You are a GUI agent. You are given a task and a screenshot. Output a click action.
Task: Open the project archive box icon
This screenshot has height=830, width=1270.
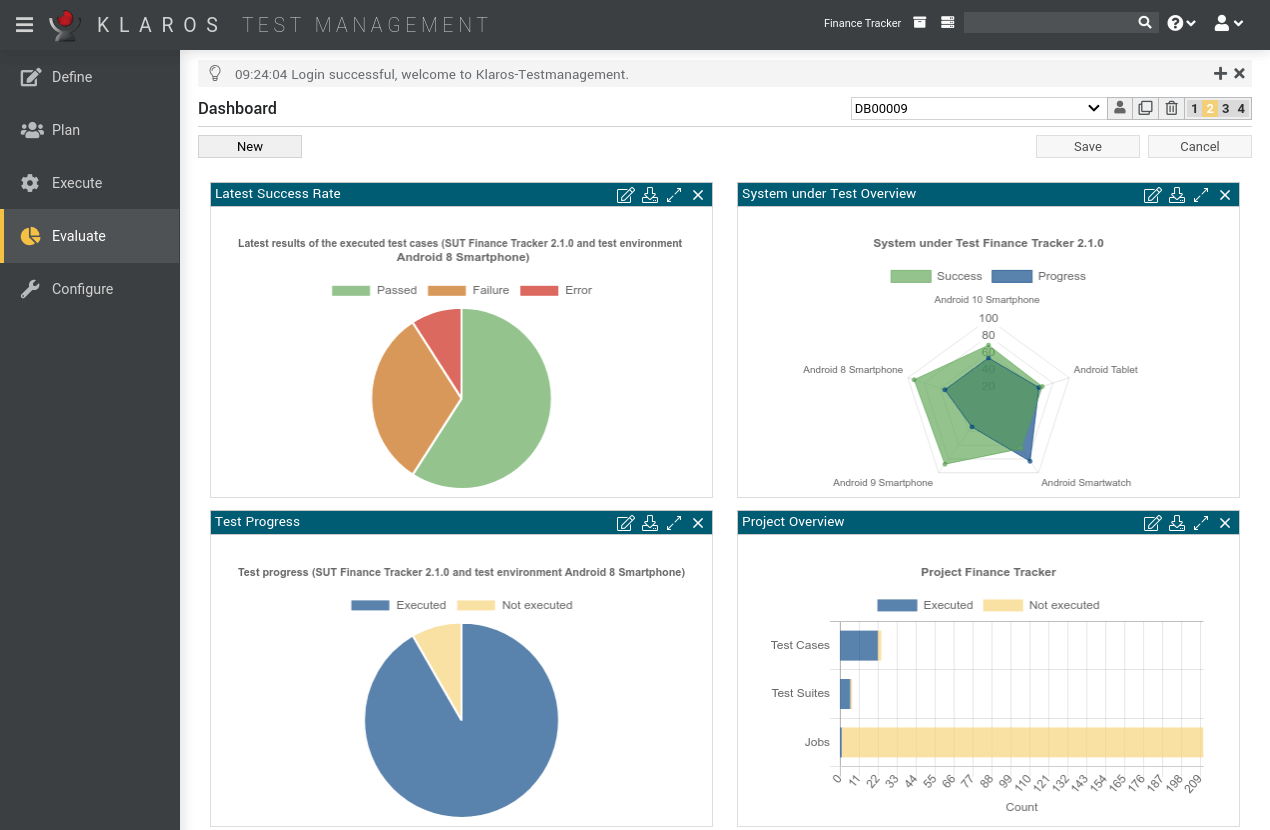pyautogui.click(x=920, y=22)
